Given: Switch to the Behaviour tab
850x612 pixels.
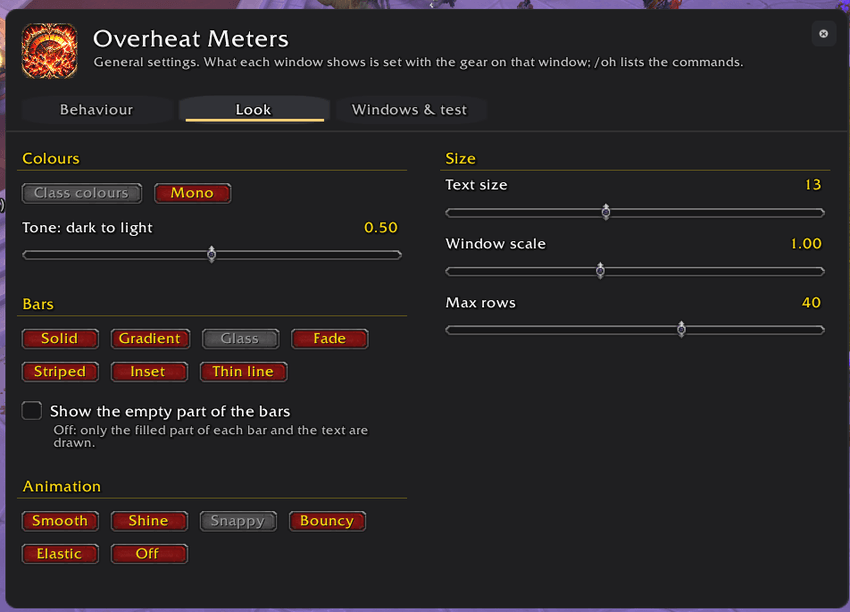Looking at the screenshot, I should [x=96, y=109].
